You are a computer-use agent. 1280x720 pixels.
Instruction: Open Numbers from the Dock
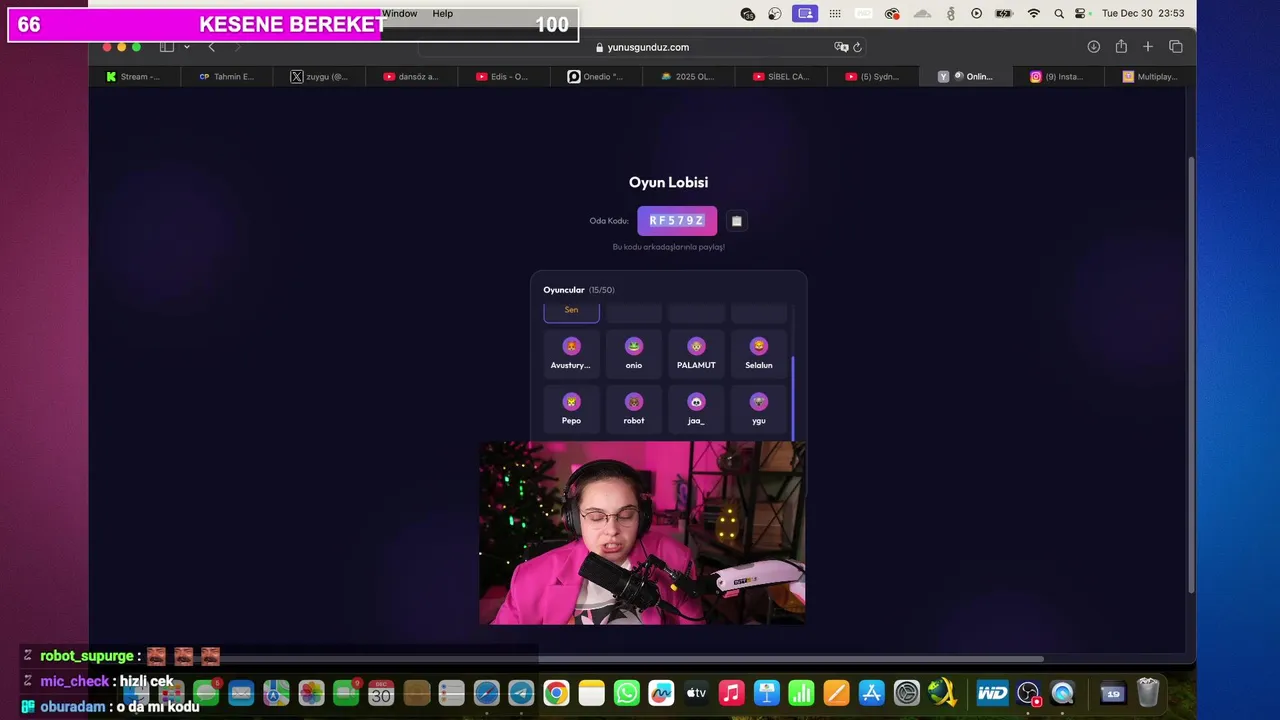[x=802, y=693]
